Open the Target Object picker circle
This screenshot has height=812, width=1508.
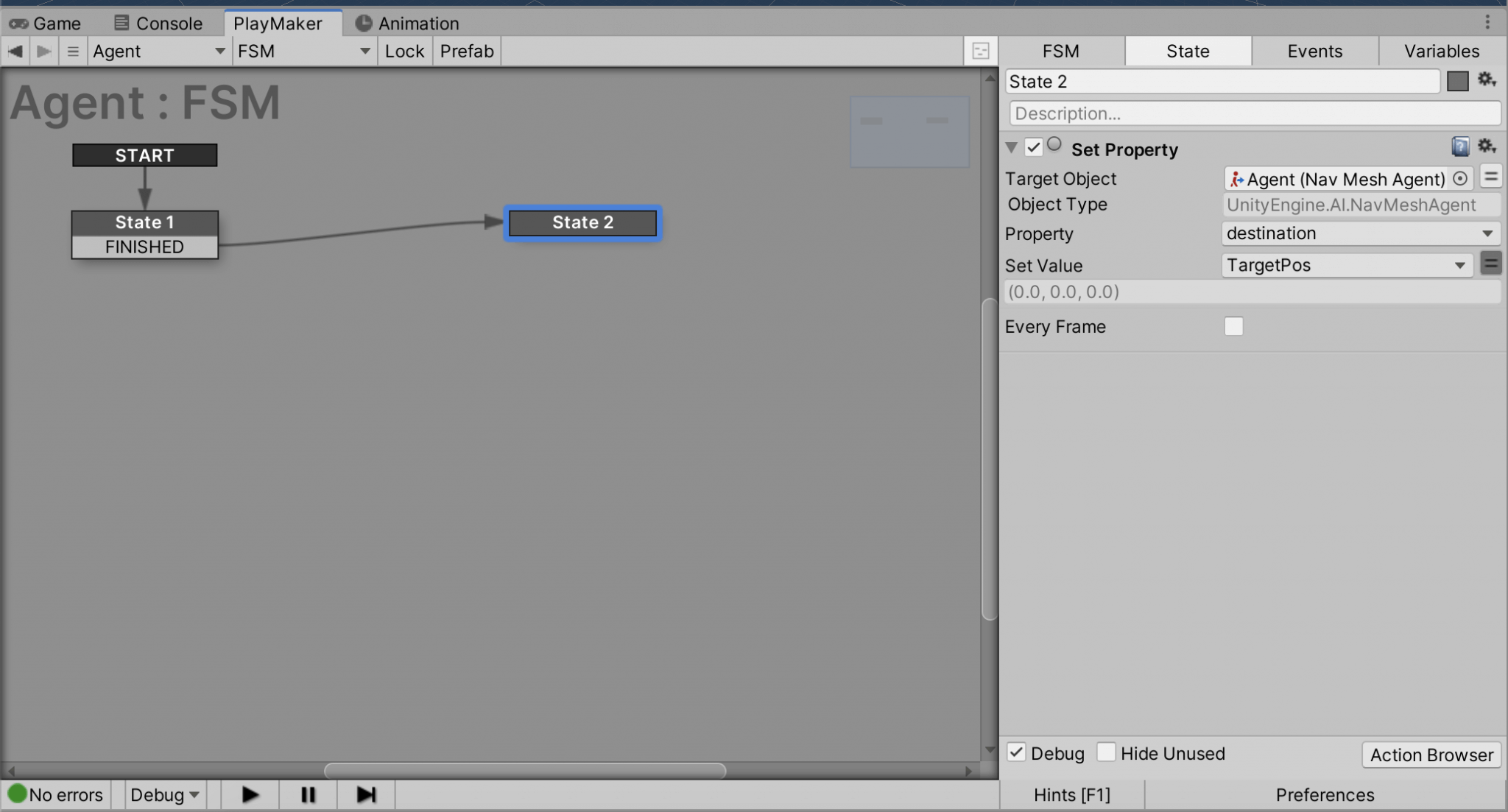coord(1459,179)
